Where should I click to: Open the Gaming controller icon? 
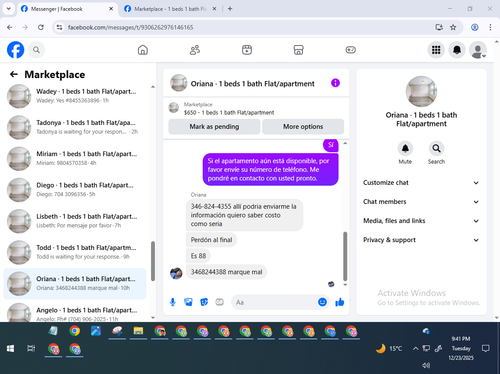[350, 50]
